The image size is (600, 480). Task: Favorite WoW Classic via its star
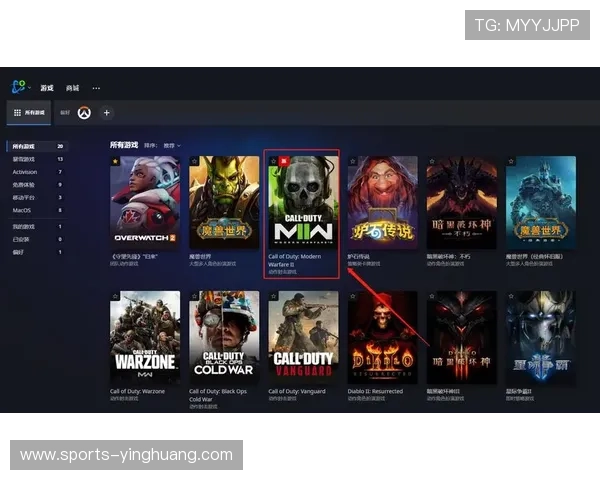[x=511, y=161]
